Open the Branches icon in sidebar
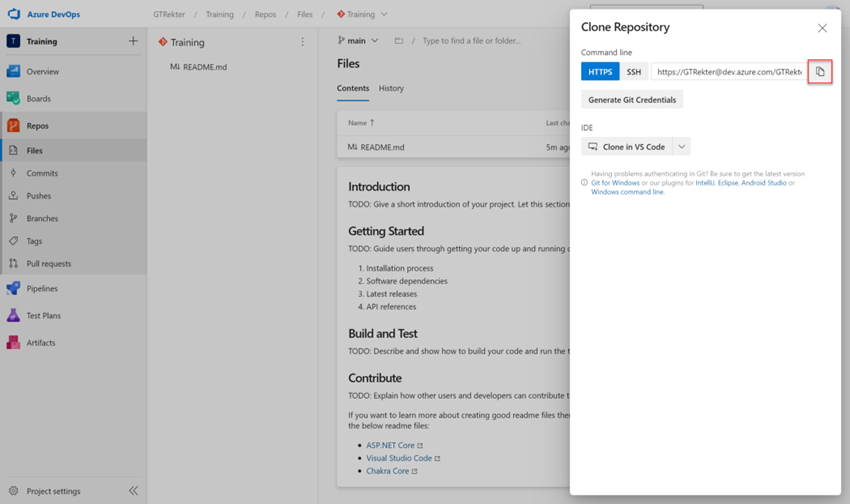 pos(14,218)
